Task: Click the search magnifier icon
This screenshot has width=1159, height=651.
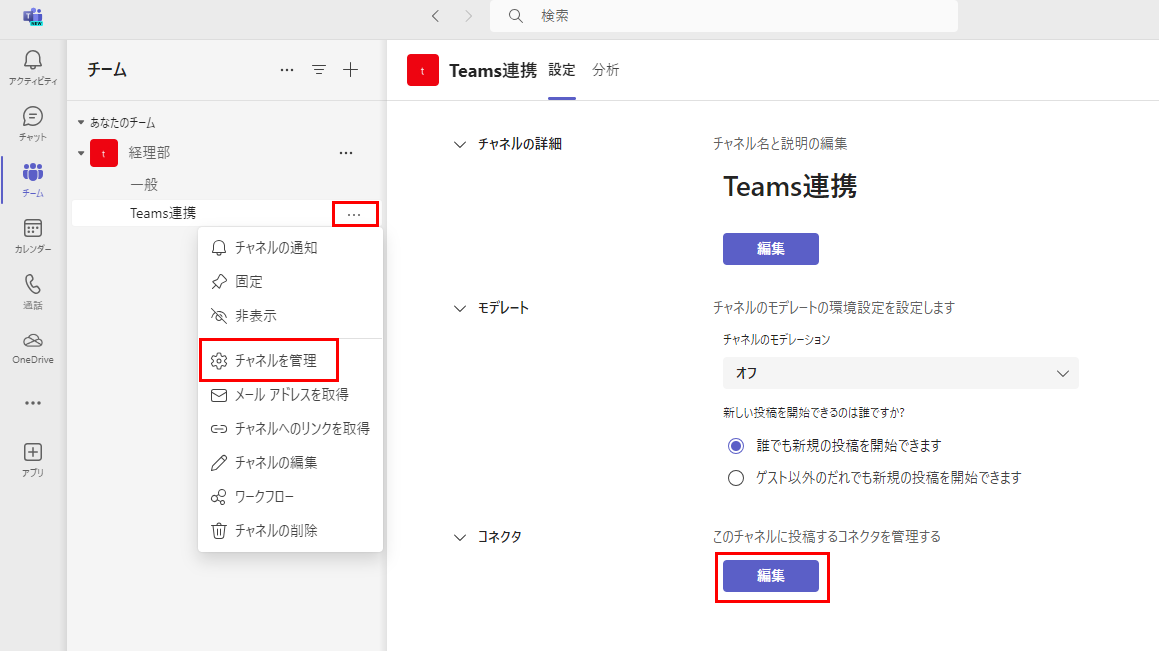Action: click(x=516, y=16)
